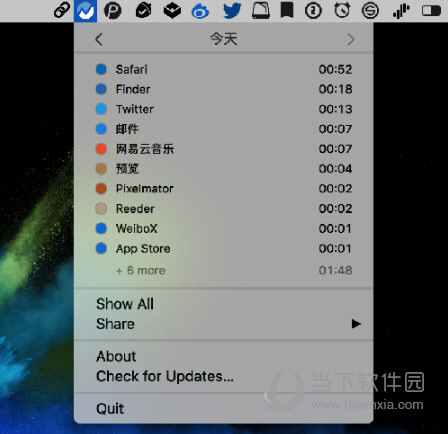Open the blue Weibo menu bar icon

pyautogui.click(x=200, y=11)
